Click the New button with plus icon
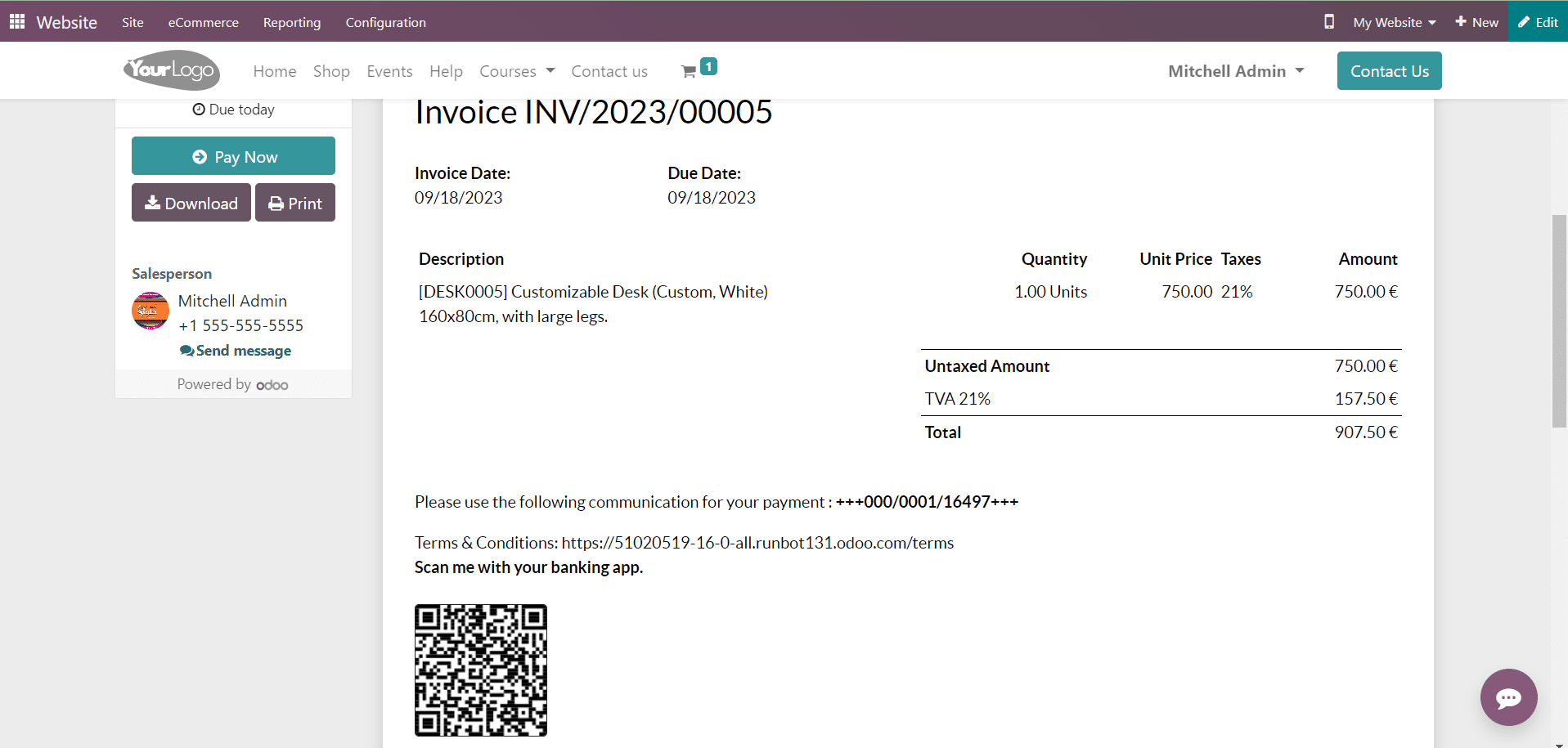This screenshot has width=1568, height=748. pos(1477,22)
